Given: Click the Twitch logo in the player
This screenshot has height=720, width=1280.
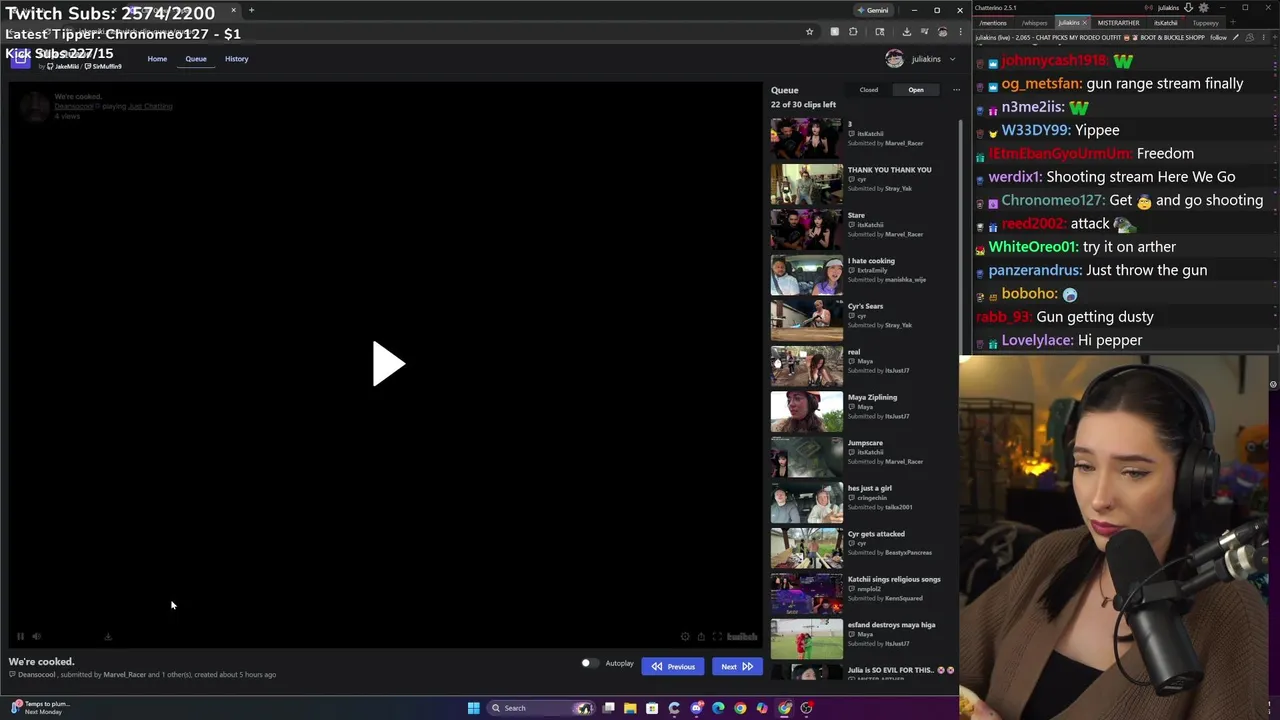Looking at the screenshot, I should (742, 636).
